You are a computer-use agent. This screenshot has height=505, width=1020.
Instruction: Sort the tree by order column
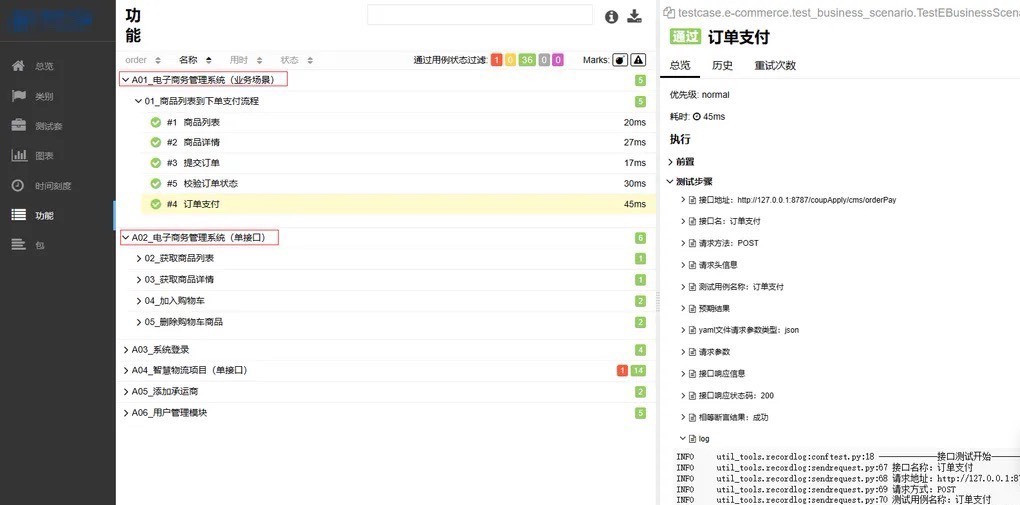142,60
